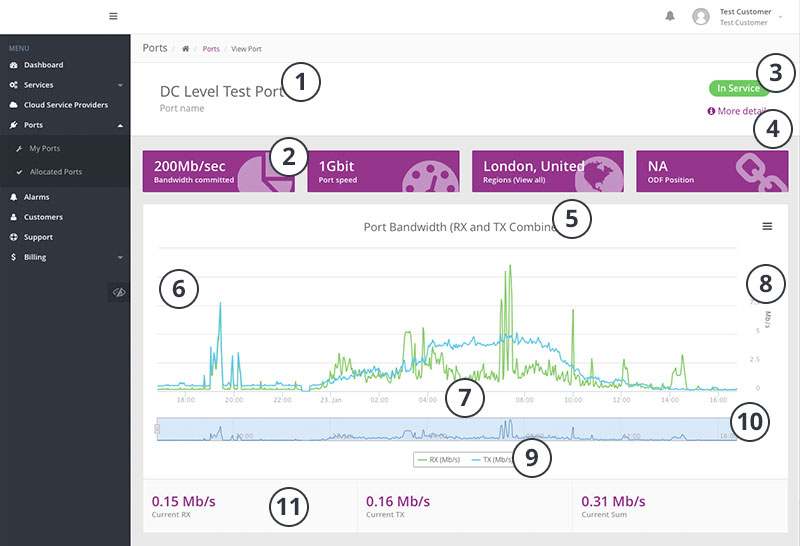Click the Alarms bell icon in sidebar
Image resolution: width=800 pixels, height=546 pixels.
14,197
